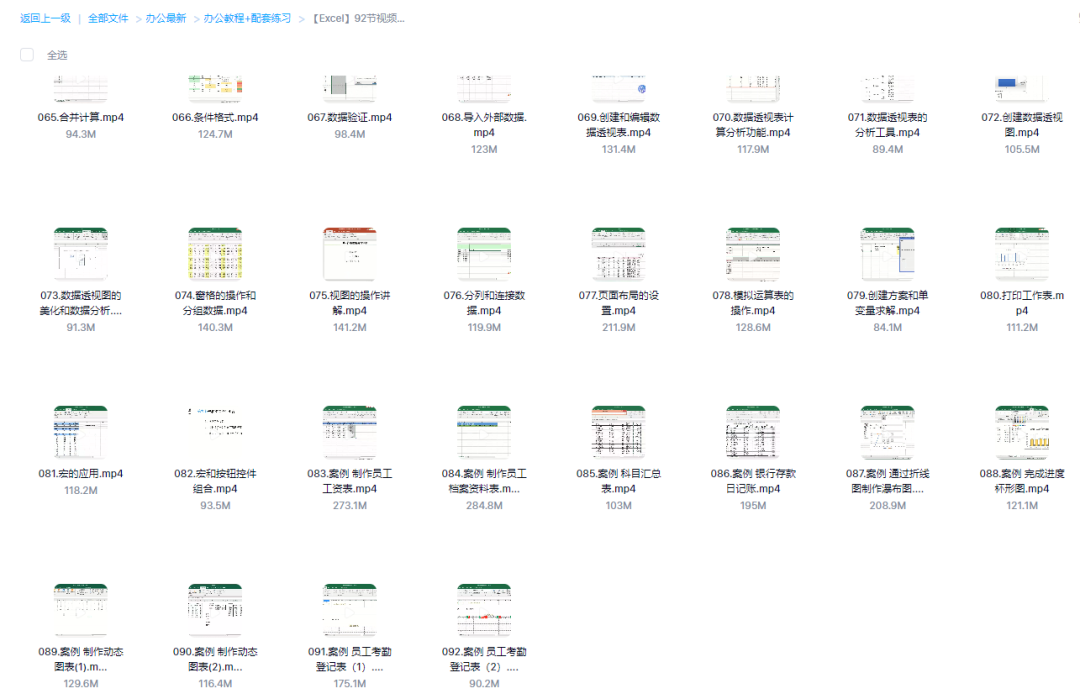Open 072.创建数据透视图.mp4 thumbnail
The width and height of the screenshot is (1080, 699).
pyautogui.click(x=1022, y=88)
